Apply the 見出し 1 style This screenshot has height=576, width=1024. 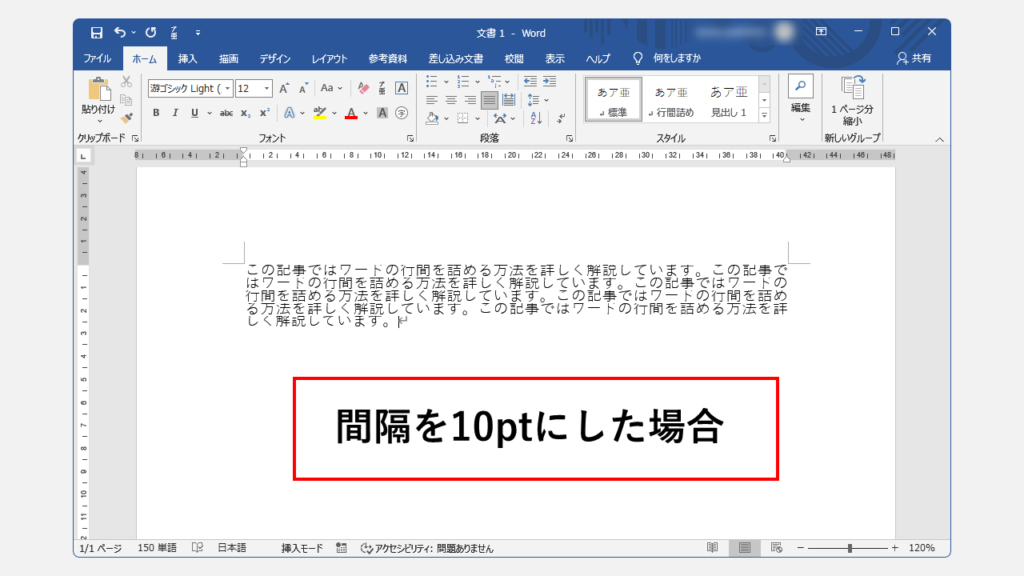tap(729, 101)
